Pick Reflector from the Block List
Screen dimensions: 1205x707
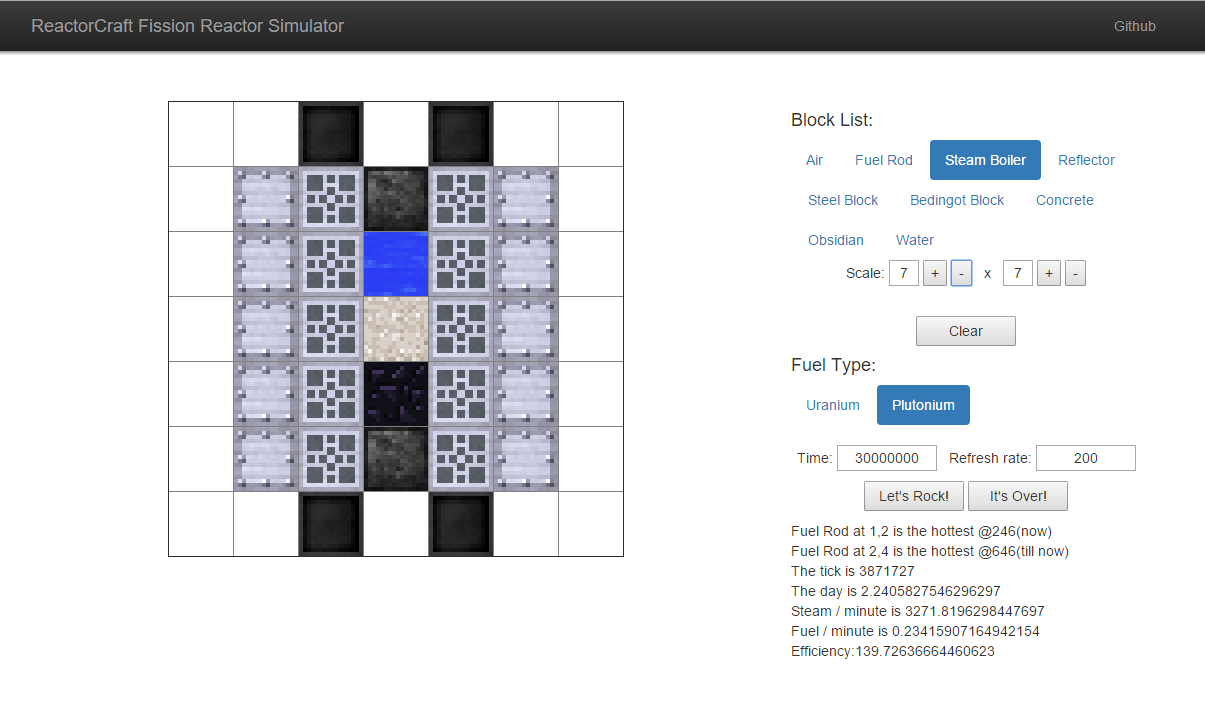pos(1086,160)
